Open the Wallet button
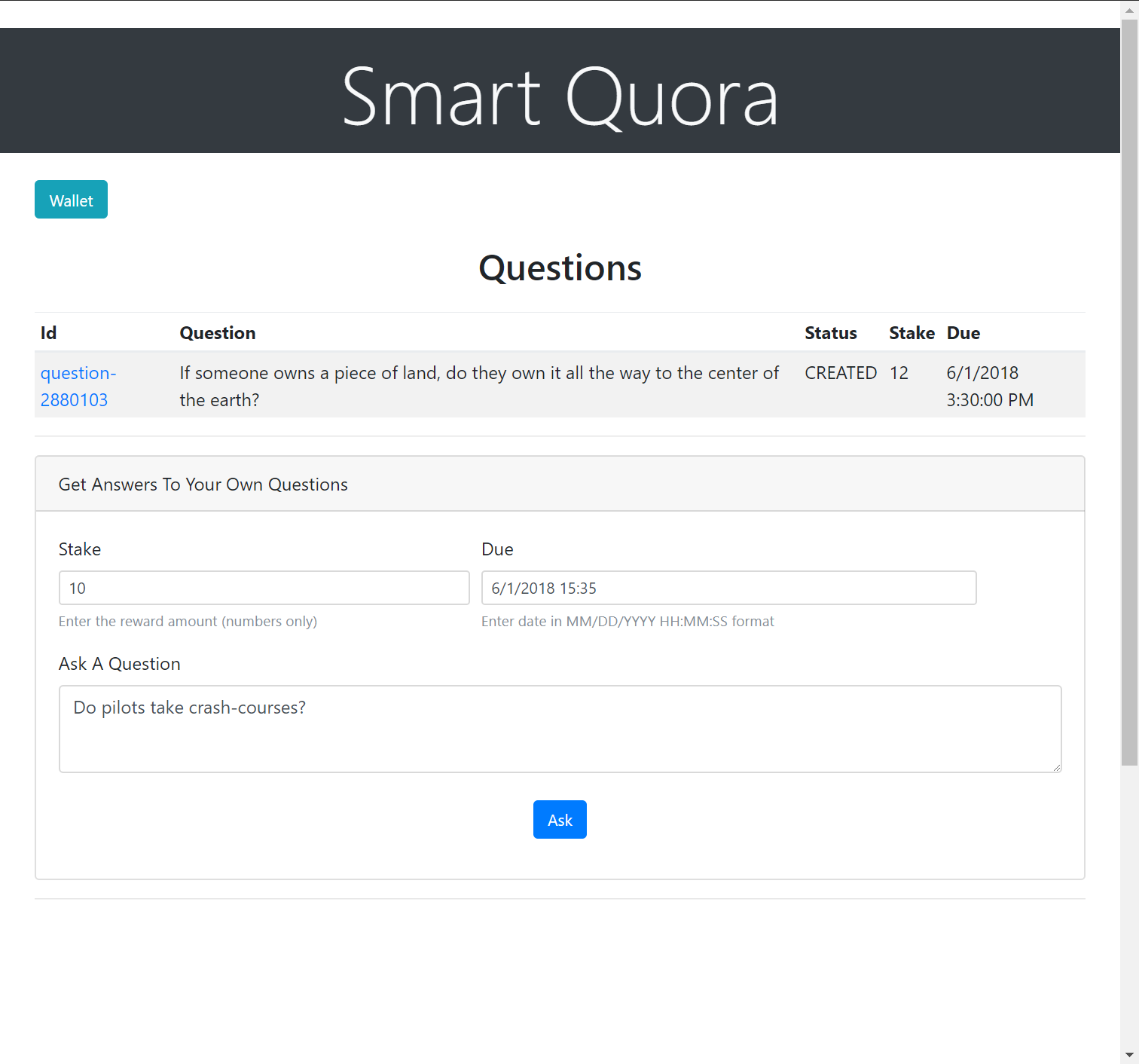 71,200
